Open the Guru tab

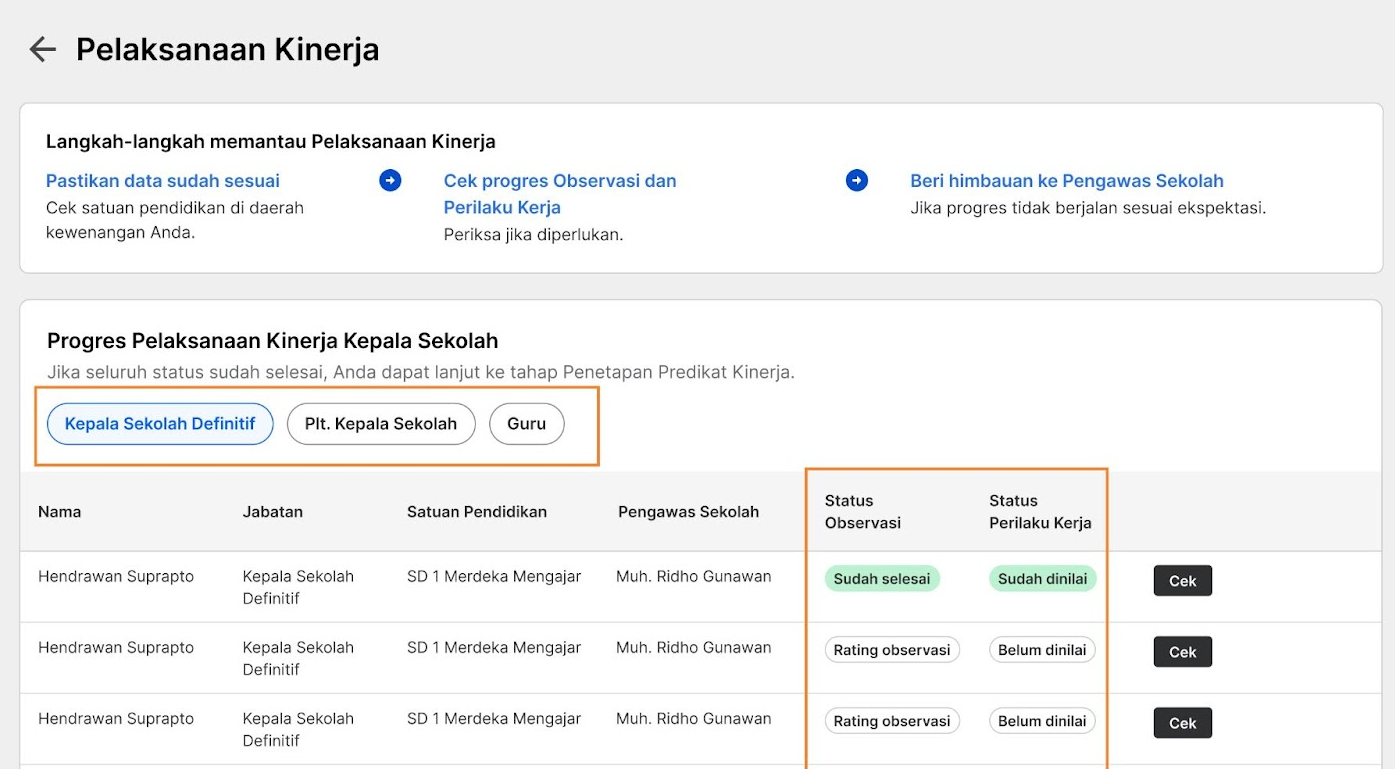click(x=527, y=424)
